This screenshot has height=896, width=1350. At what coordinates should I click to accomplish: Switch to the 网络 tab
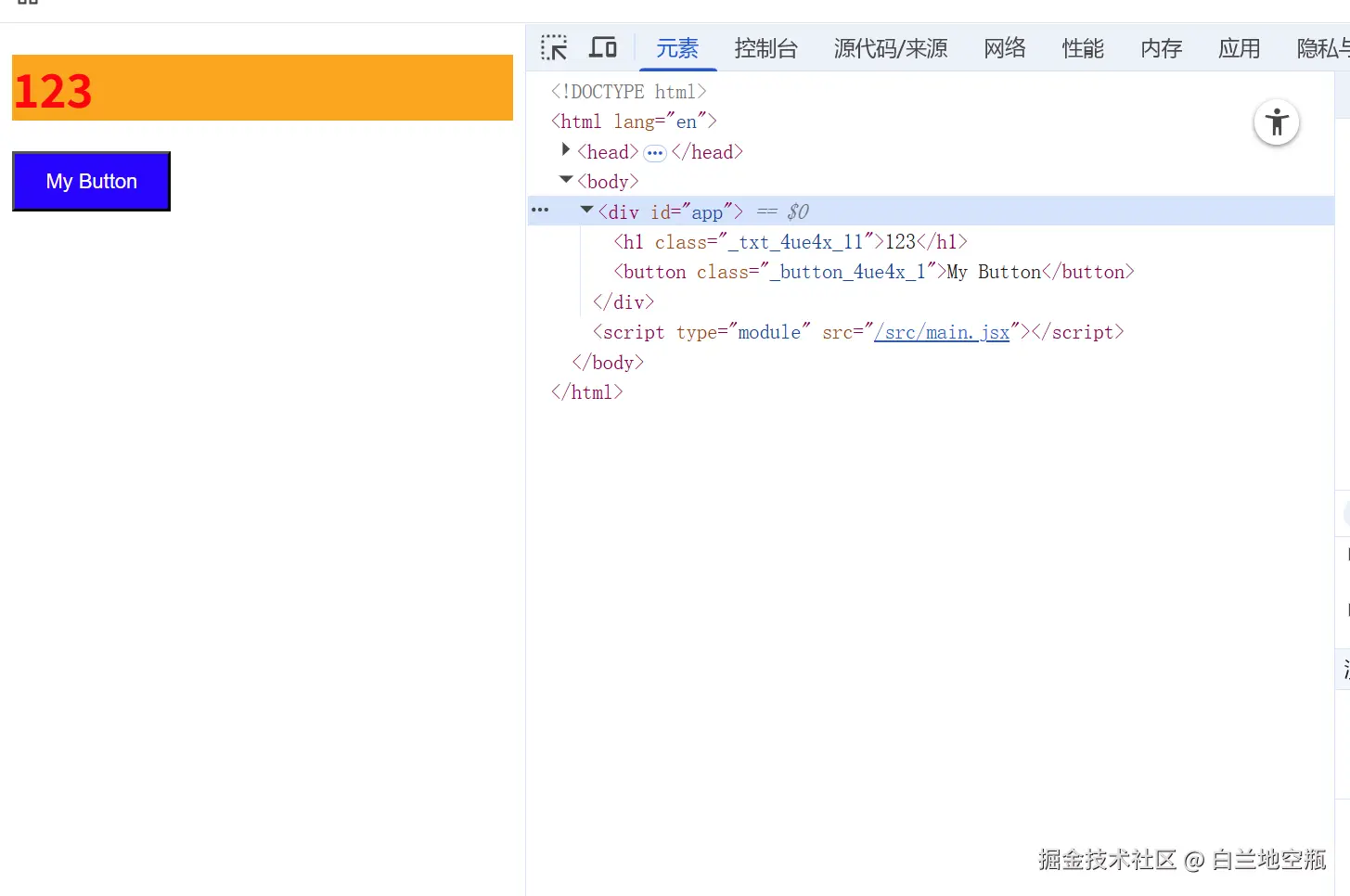click(1005, 48)
